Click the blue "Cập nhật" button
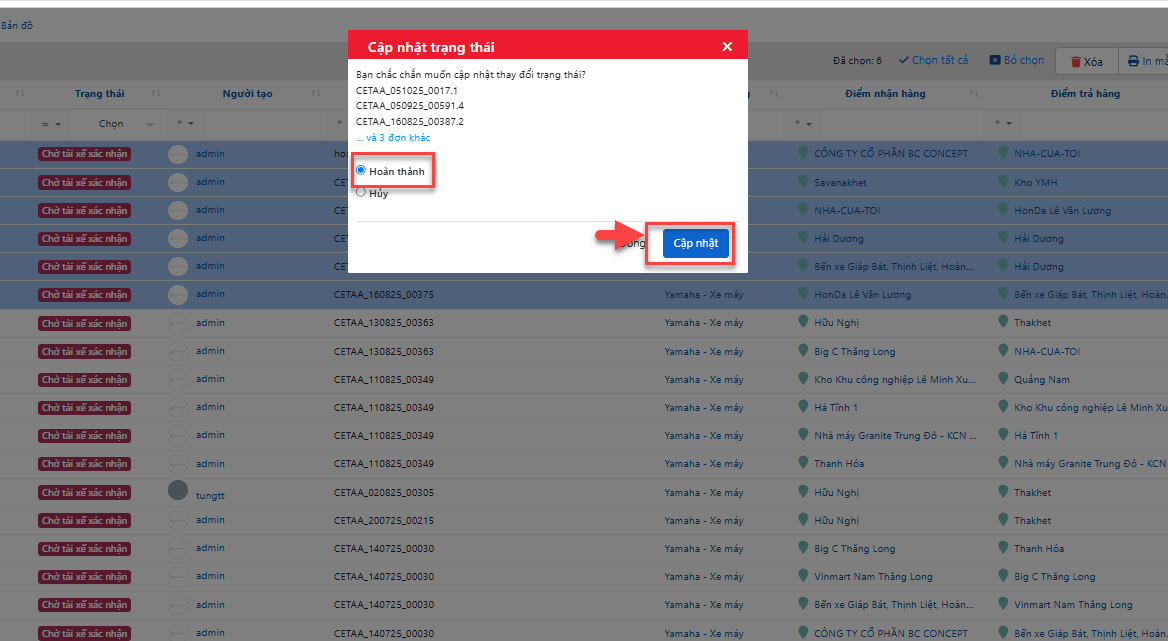 (695, 243)
